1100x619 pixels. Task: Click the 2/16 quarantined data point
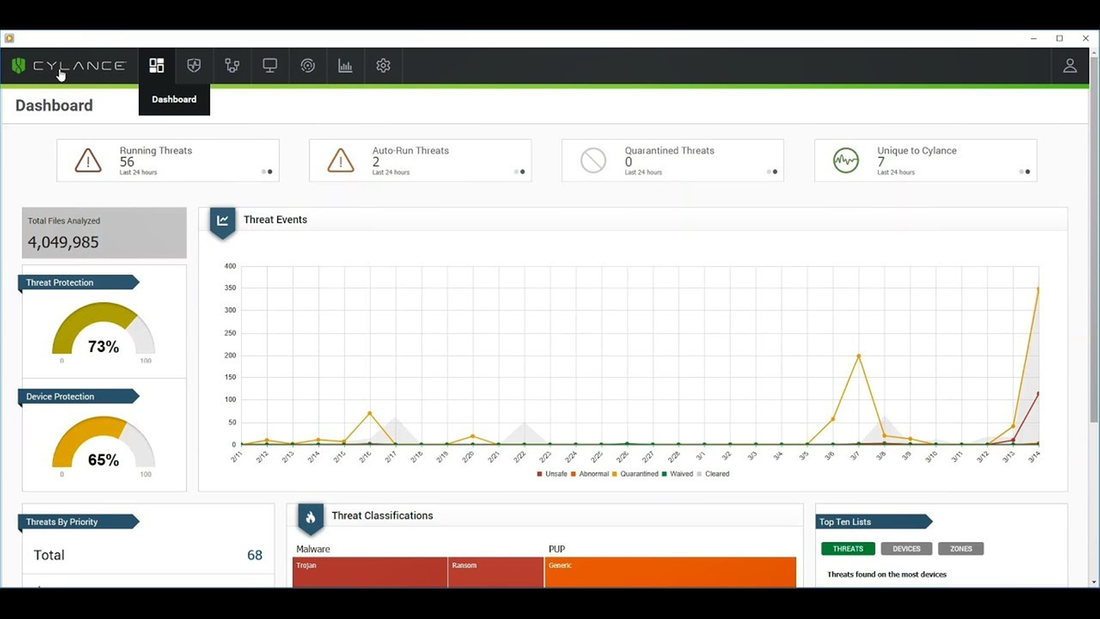[x=370, y=413]
